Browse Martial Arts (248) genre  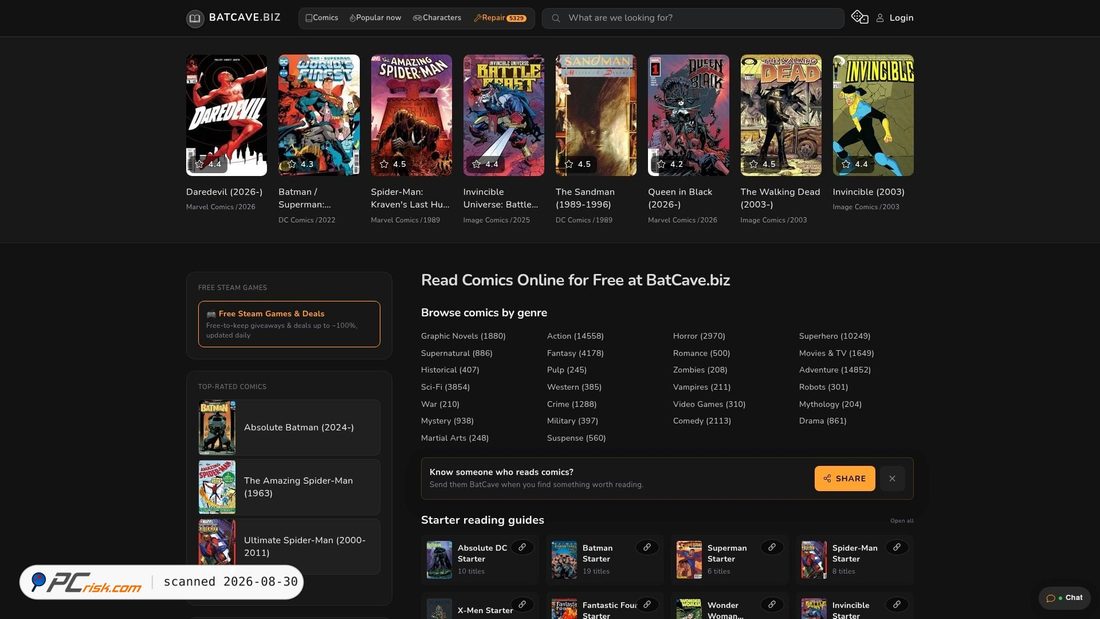[455, 438]
